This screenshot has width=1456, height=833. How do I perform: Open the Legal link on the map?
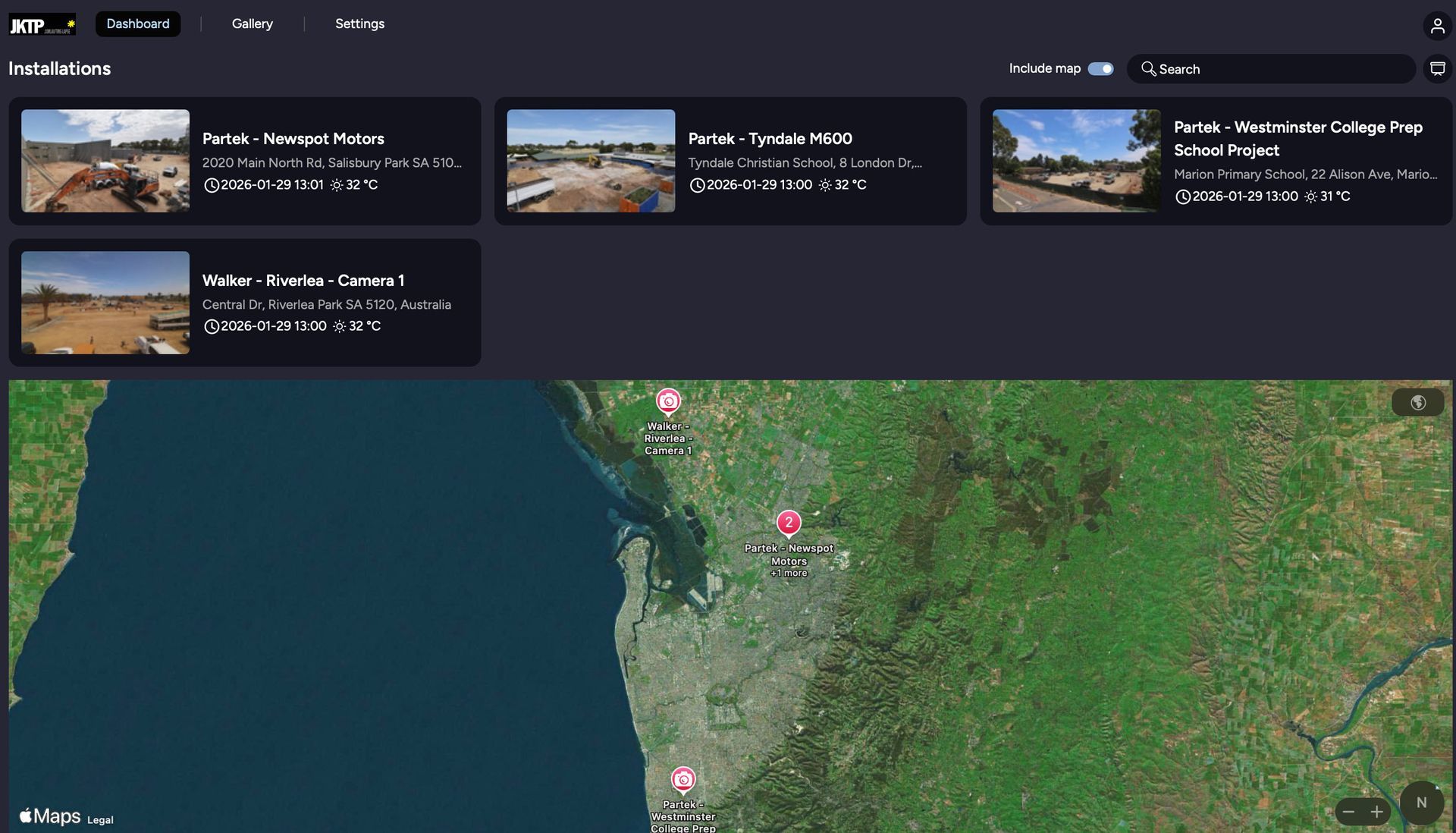[x=100, y=820]
